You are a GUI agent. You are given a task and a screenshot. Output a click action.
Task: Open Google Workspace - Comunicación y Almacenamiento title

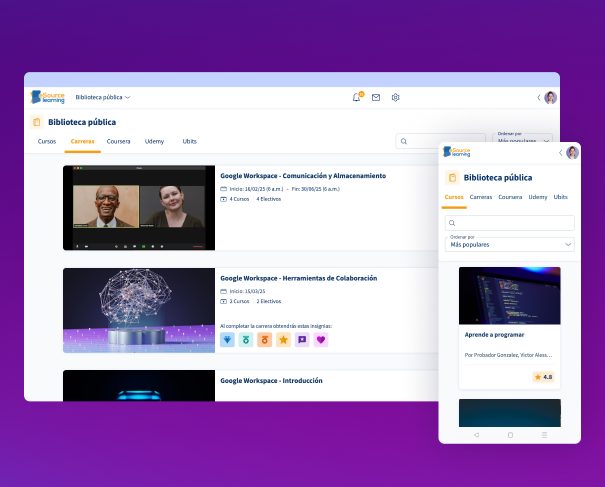(x=303, y=176)
